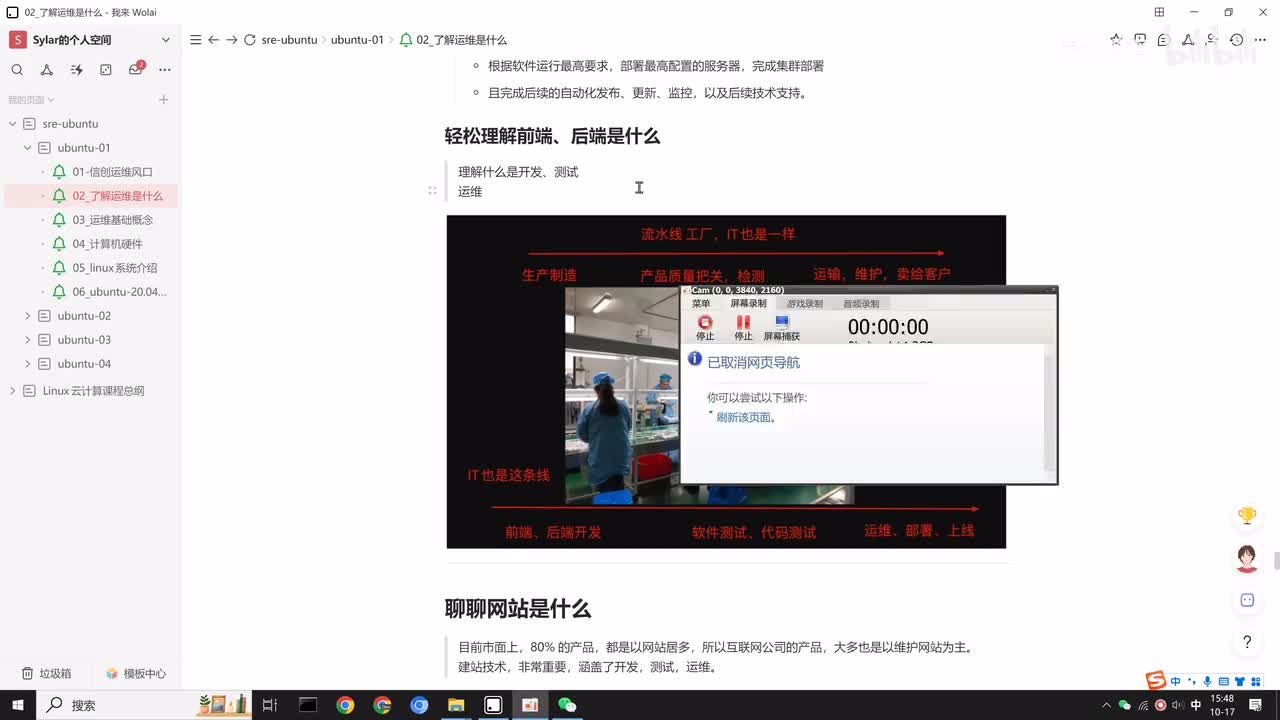Open the workspace switcher dropdown Sylar的个人空间
The height and width of the screenshot is (720, 1280).
[91, 40]
